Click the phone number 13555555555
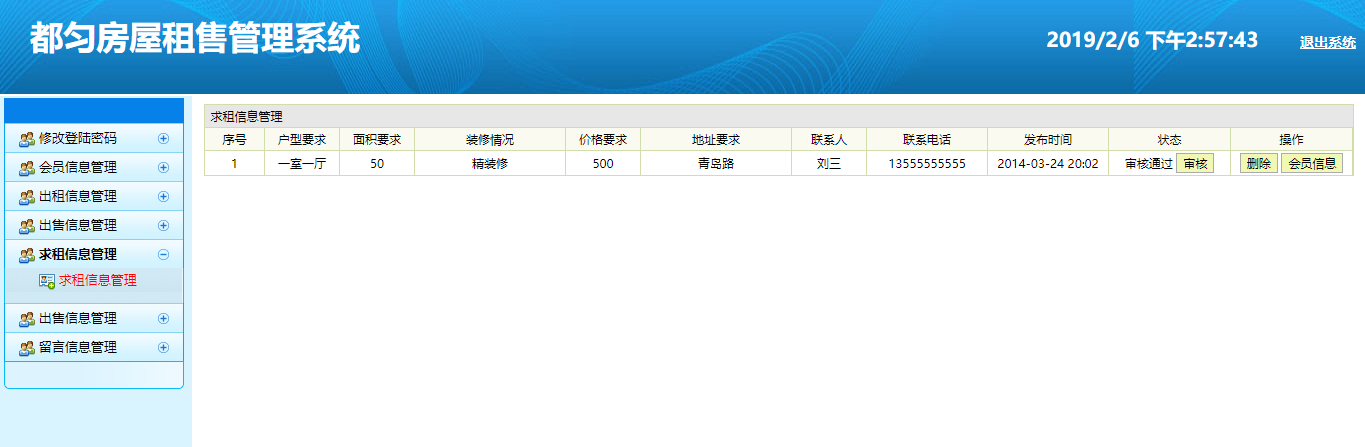The height and width of the screenshot is (447, 1365). tap(927, 163)
